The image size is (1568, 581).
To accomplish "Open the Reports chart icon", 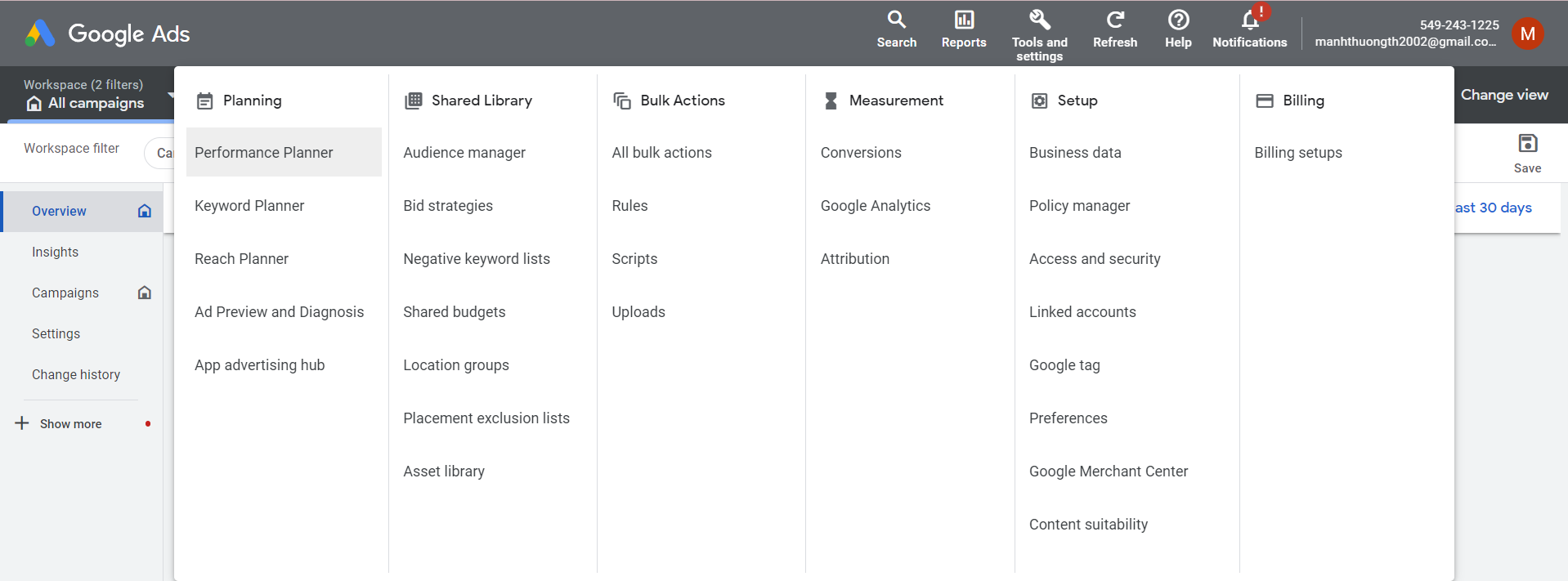I will pos(964,19).
